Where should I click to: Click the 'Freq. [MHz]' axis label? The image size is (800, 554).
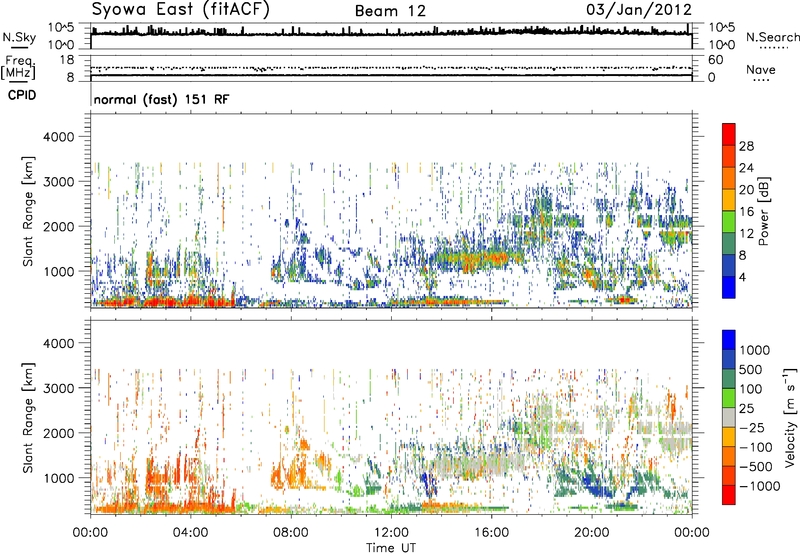point(18,67)
